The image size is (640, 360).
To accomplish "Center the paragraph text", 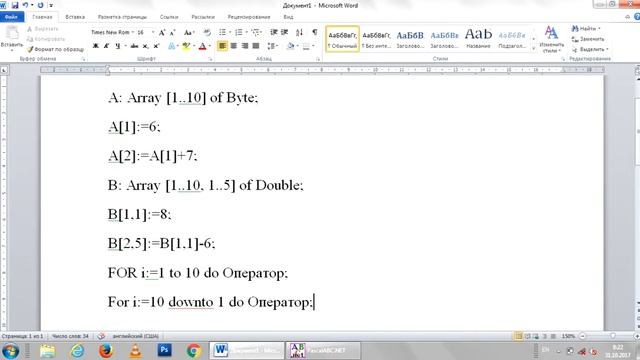I will point(233,46).
